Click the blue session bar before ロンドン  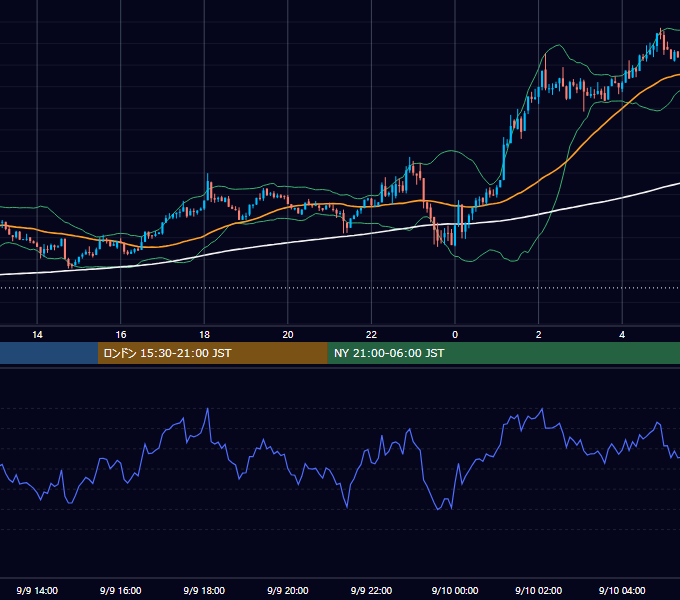[x=49, y=353]
